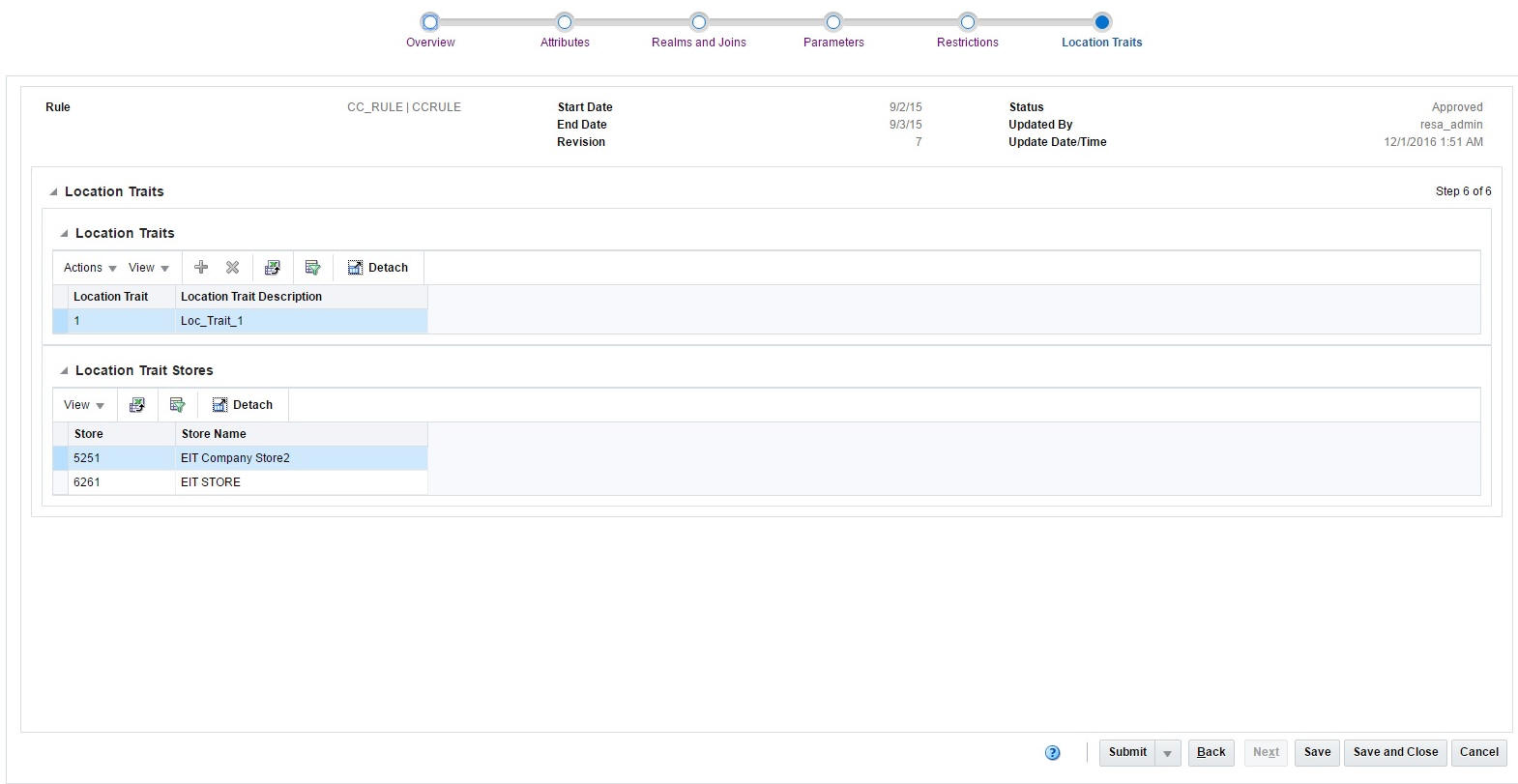Image resolution: width=1518 pixels, height=784 pixels.
Task: Click the row selector for store 5251
Action: (61, 458)
